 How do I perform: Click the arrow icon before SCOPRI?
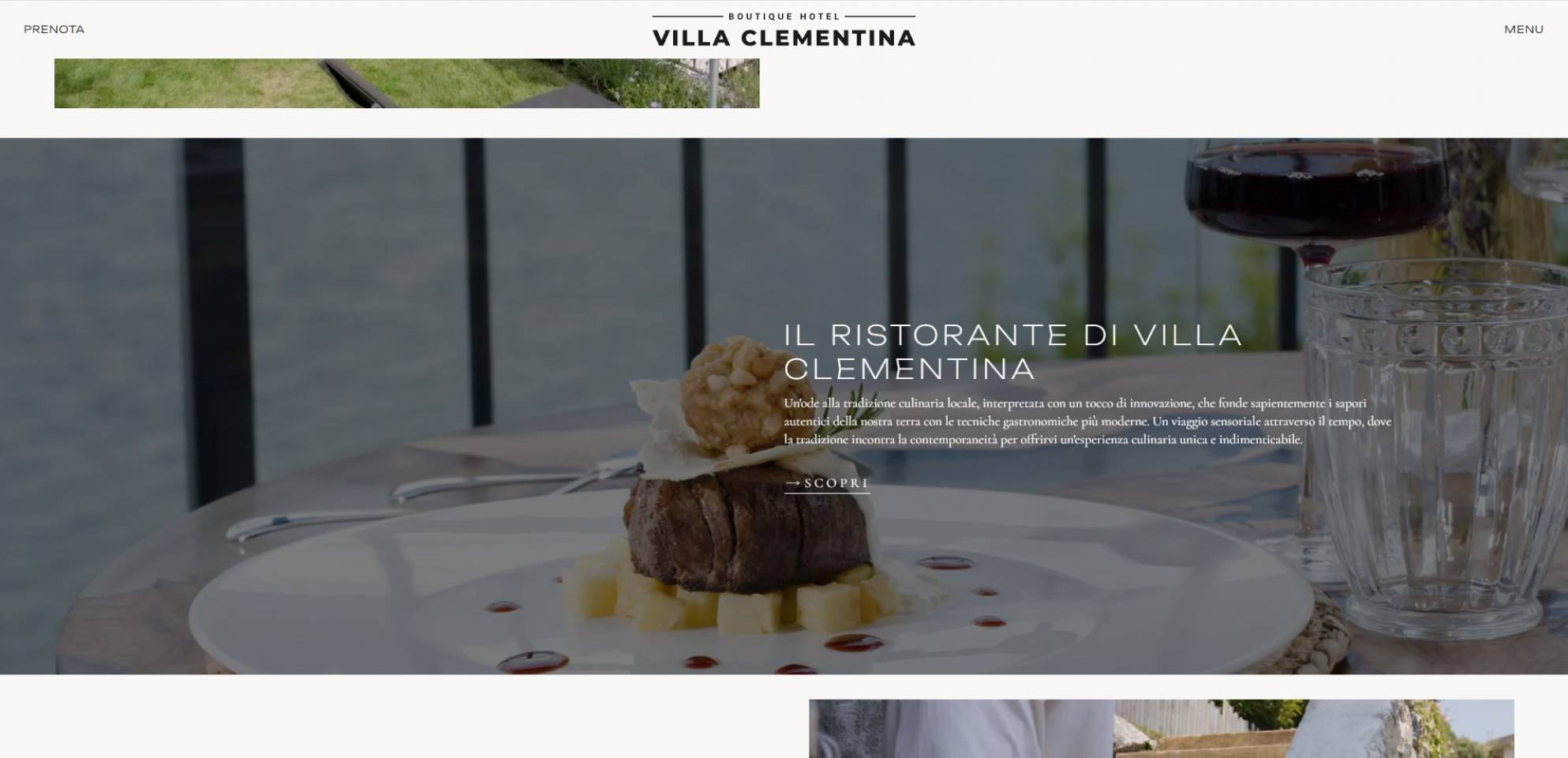pyautogui.click(x=792, y=483)
